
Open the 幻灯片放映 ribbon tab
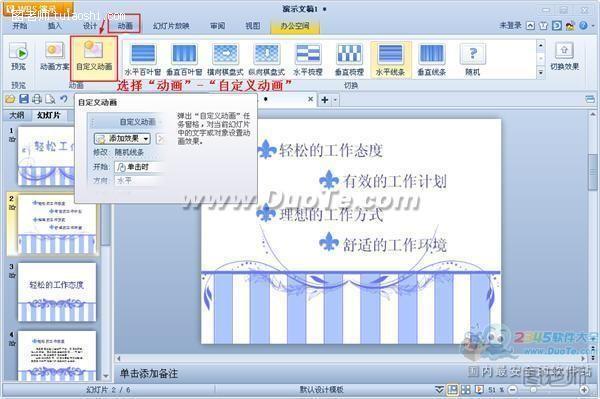click(x=171, y=26)
